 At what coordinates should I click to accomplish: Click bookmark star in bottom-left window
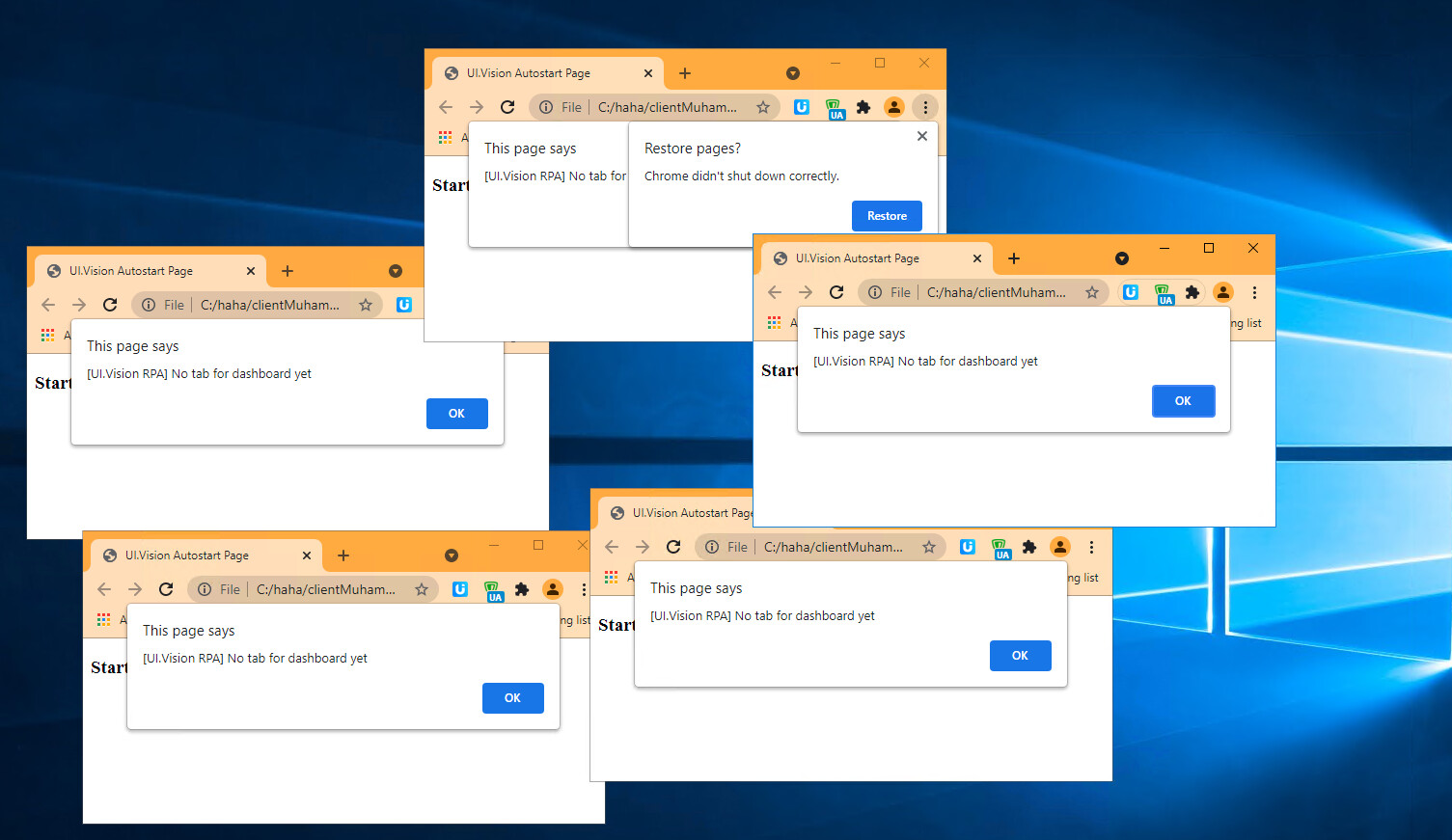click(x=422, y=589)
